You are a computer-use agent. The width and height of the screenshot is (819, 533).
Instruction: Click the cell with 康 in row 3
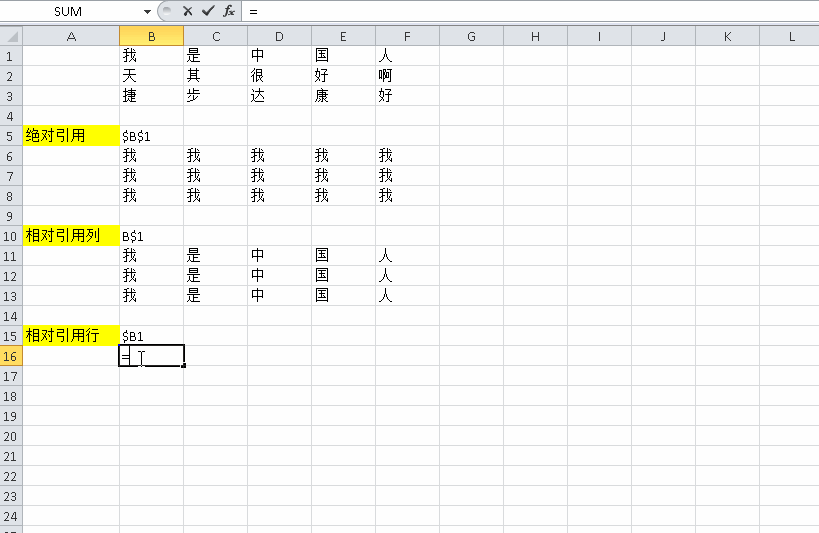(x=343, y=96)
